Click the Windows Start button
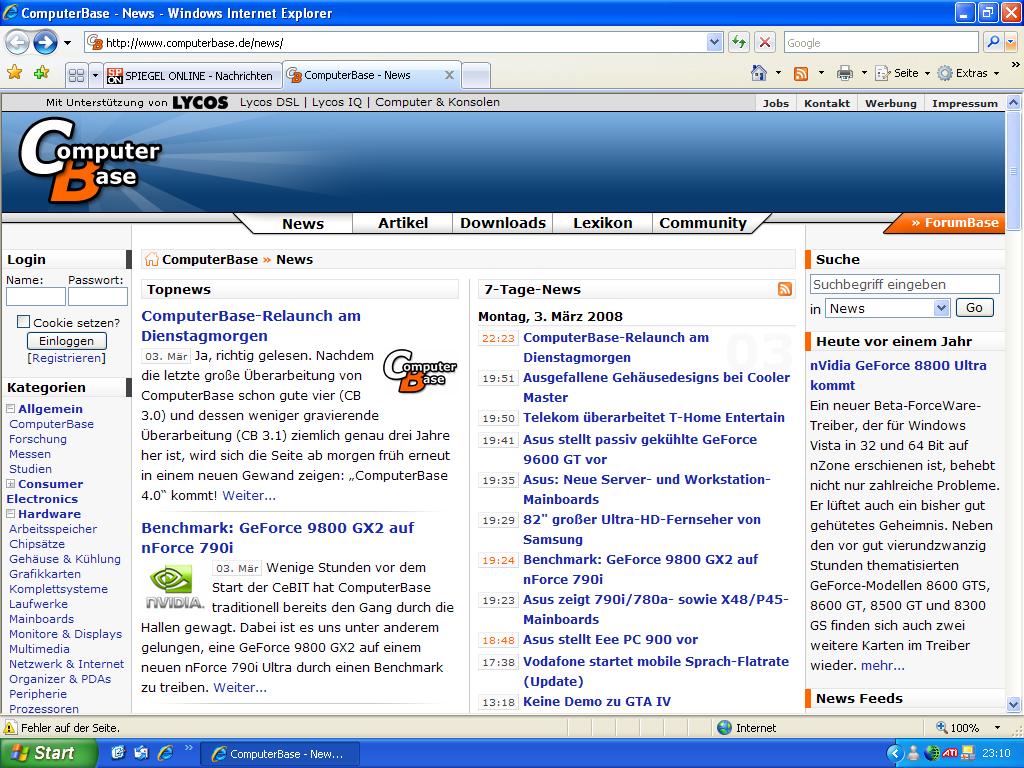The height and width of the screenshot is (768, 1024). (x=48, y=753)
